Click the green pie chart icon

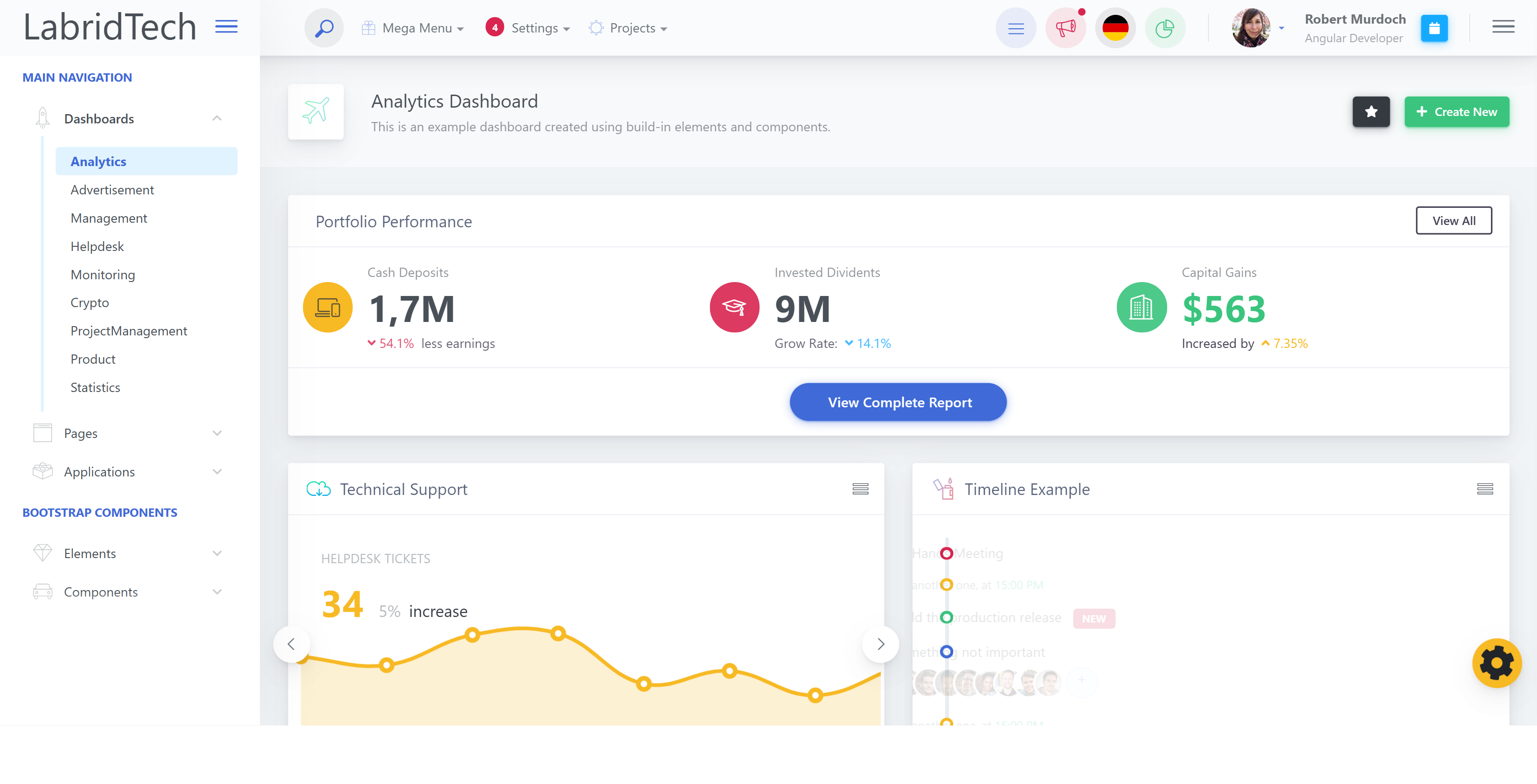click(1165, 28)
